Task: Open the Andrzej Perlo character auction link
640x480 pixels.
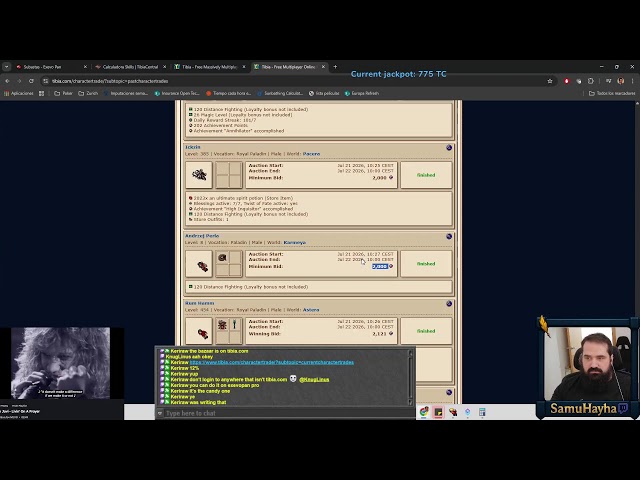Action: (x=202, y=236)
